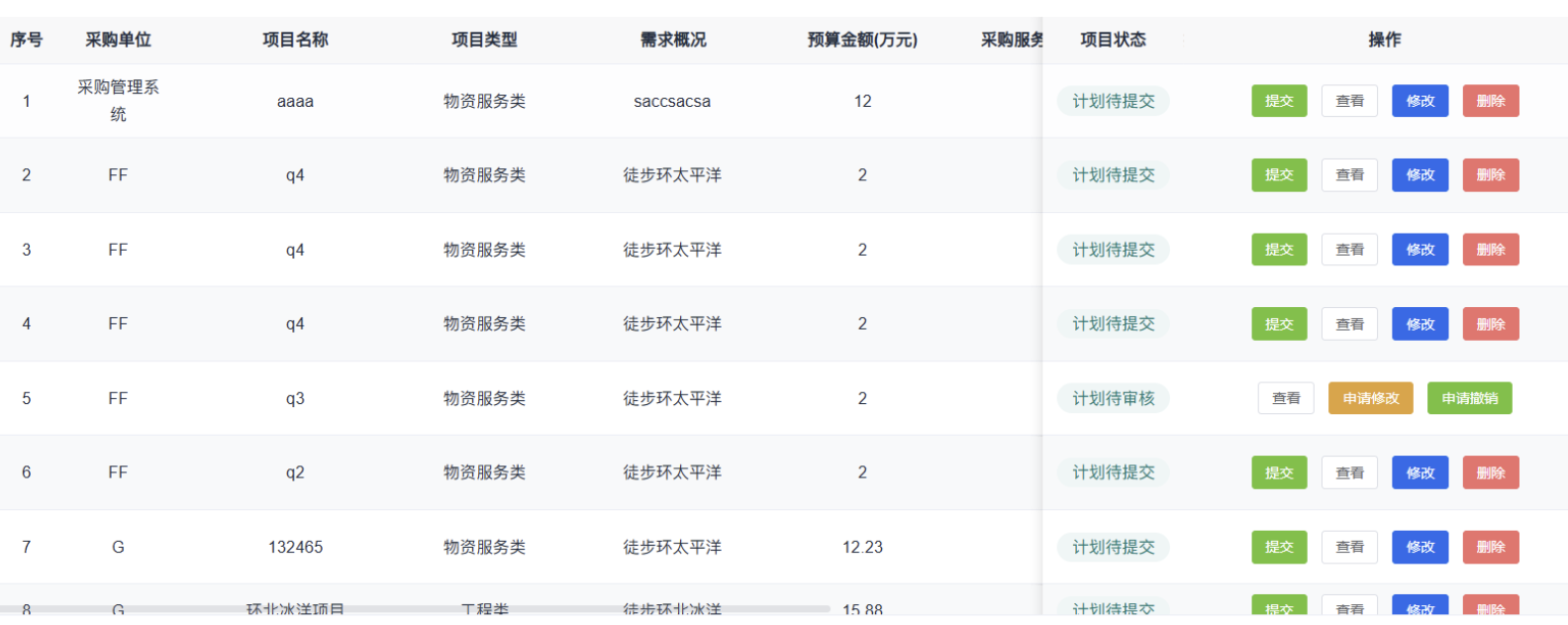
Task: Click the 项目名称 column header
Action: tap(295, 40)
